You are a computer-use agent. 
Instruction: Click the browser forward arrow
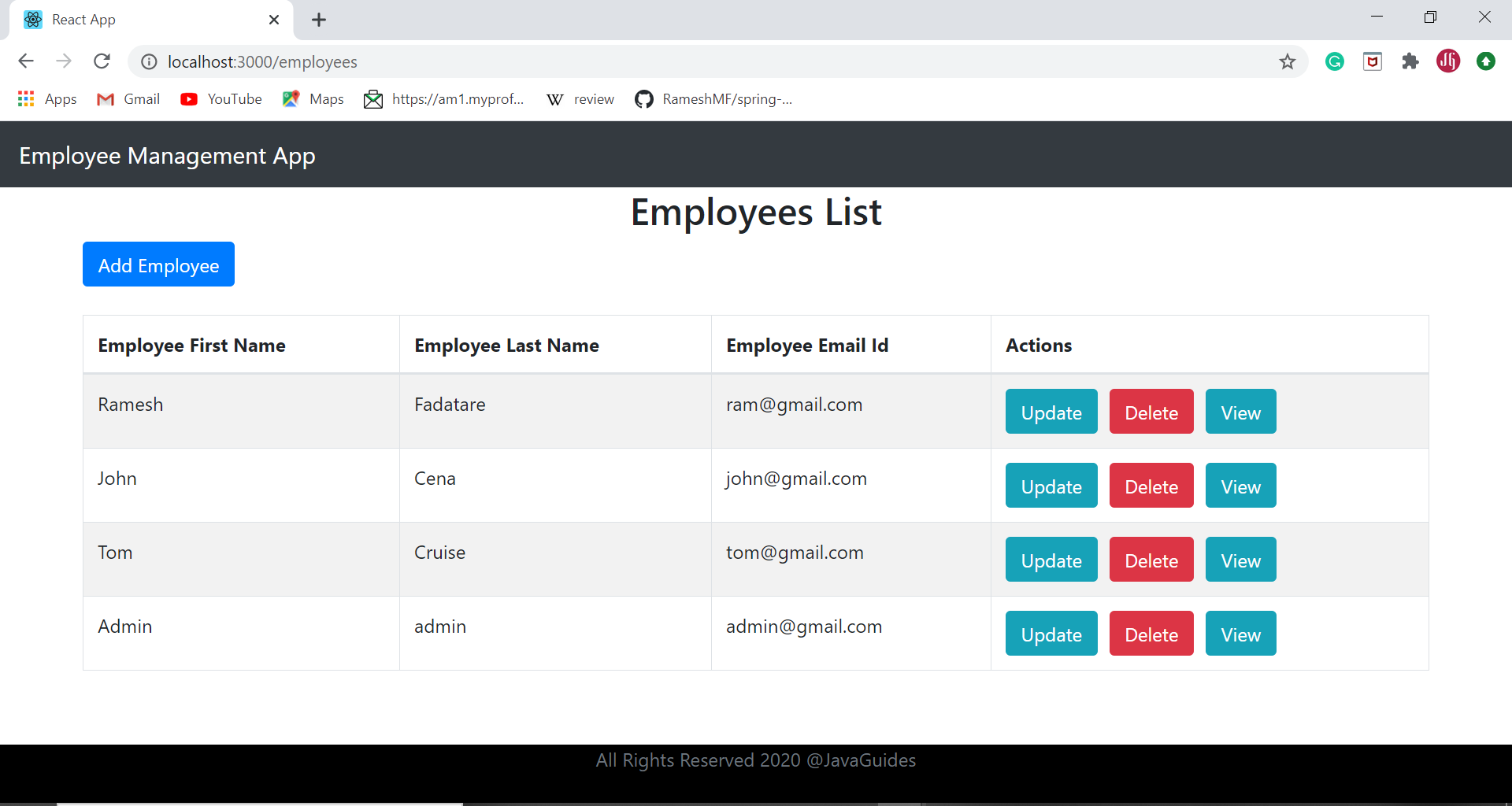(64, 61)
